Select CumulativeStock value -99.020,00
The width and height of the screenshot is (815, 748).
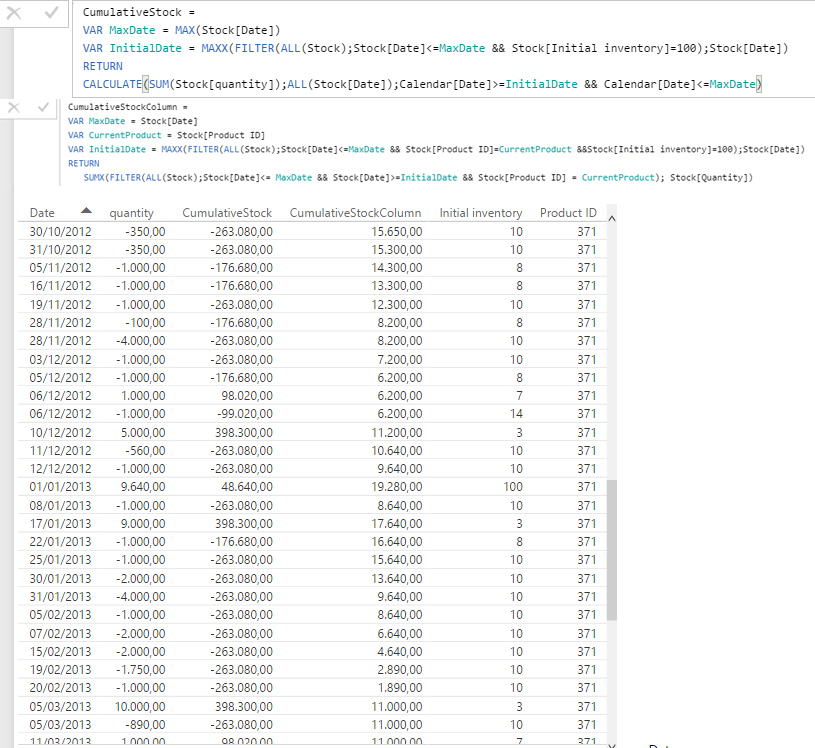(244, 414)
